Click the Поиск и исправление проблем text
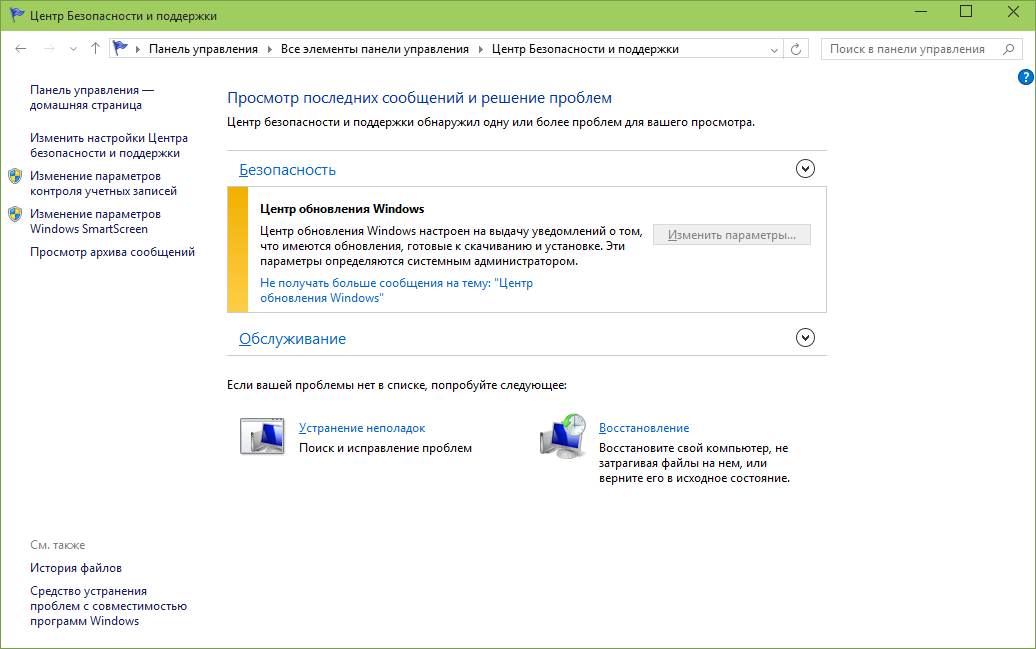Screen dimensions: 1036x649 (385, 448)
